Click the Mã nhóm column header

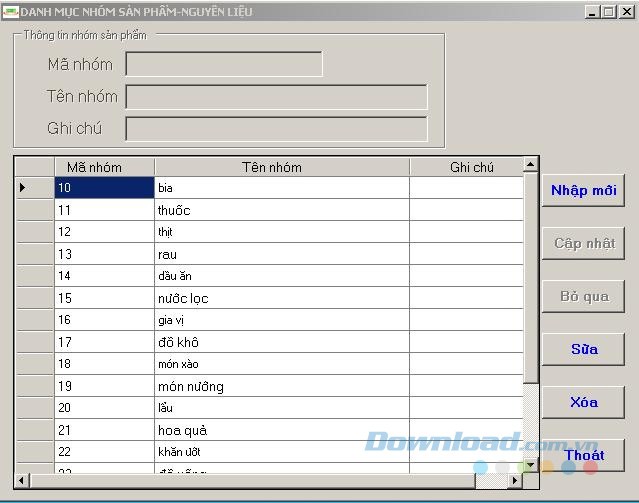point(104,167)
